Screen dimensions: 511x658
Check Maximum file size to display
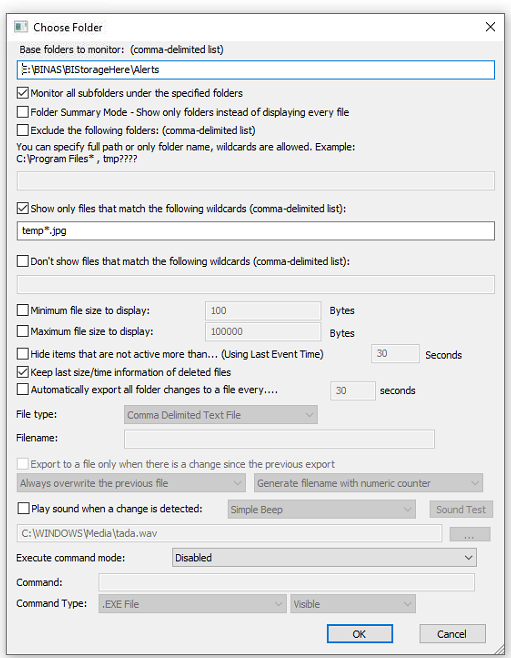[23, 331]
